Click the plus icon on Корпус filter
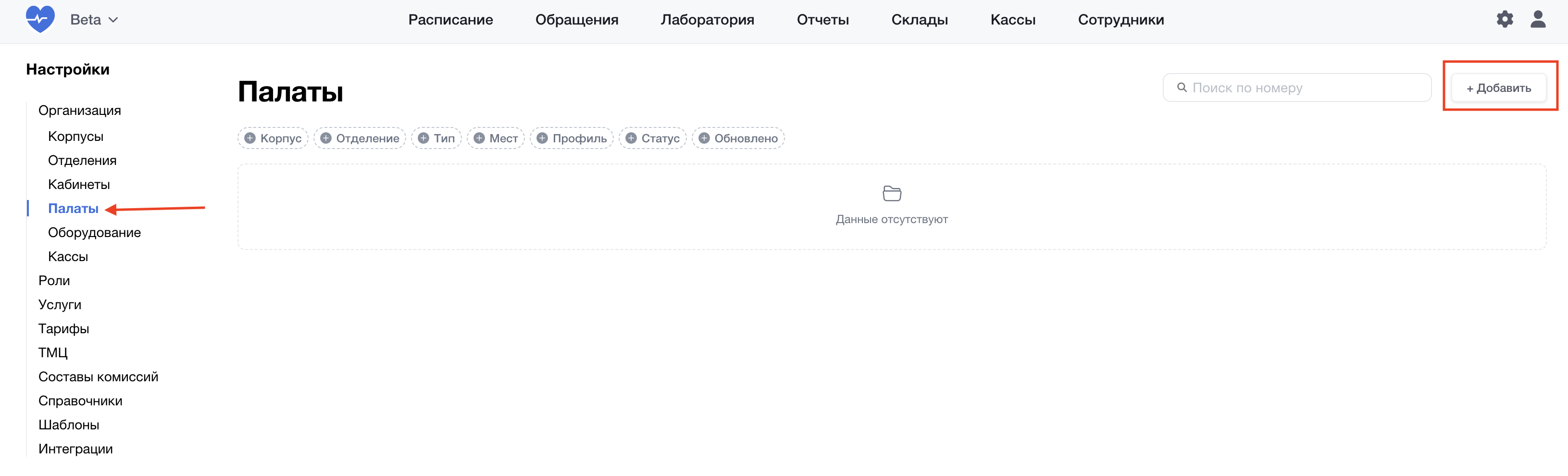1568x476 pixels. (249, 138)
